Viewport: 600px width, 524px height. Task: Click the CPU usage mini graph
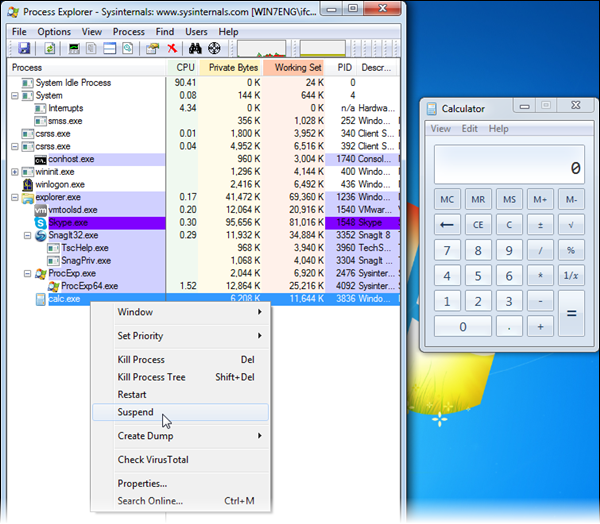pos(261,49)
